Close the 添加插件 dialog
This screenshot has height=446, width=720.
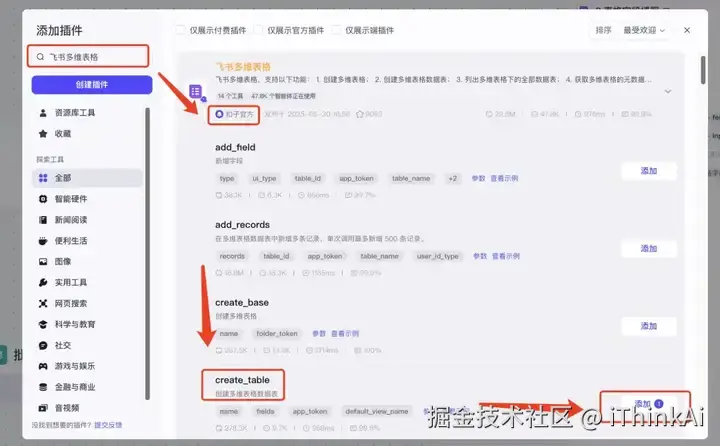pyautogui.click(x=687, y=30)
